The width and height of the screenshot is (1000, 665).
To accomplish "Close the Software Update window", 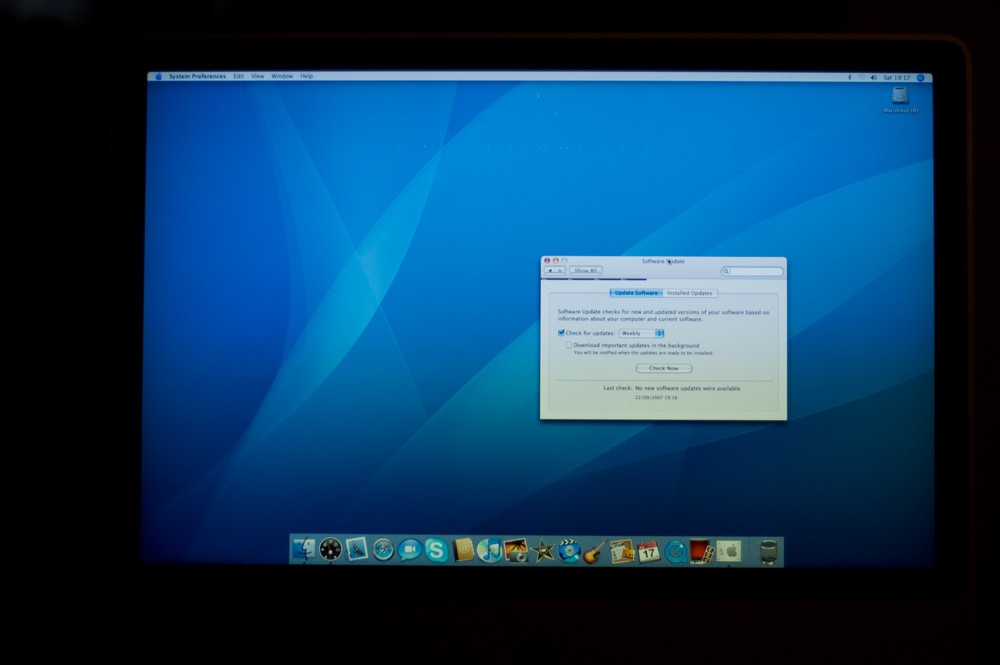I will pos(547,261).
